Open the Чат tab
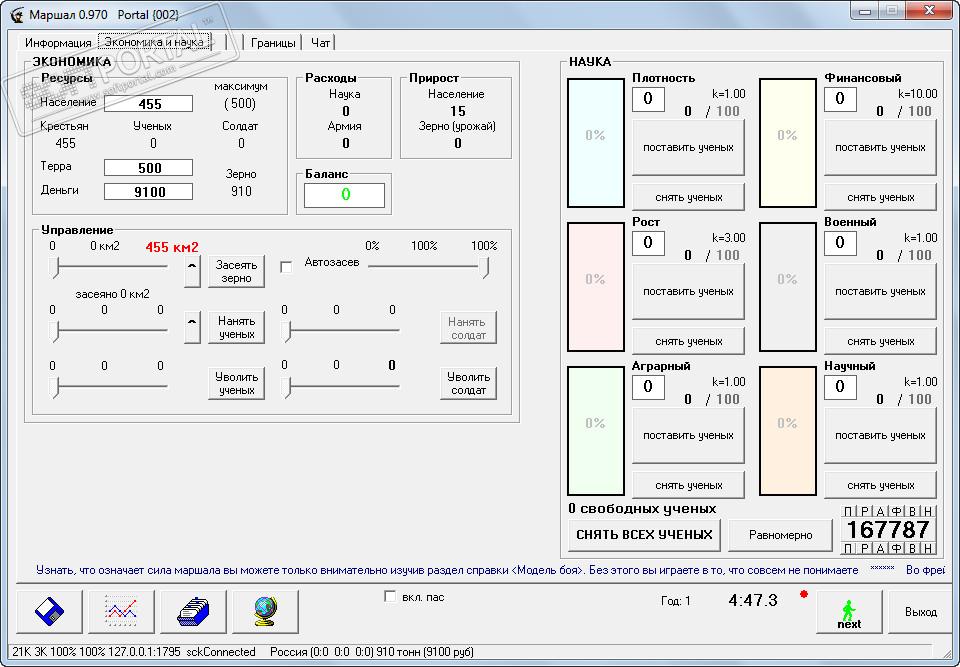The height and width of the screenshot is (667, 960). [320, 43]
